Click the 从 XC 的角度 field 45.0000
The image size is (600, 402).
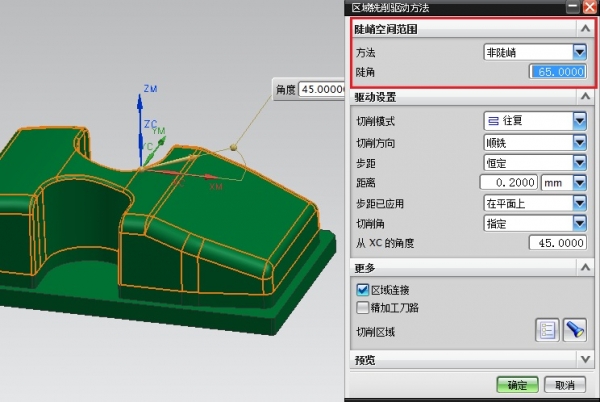click(558, 243)
